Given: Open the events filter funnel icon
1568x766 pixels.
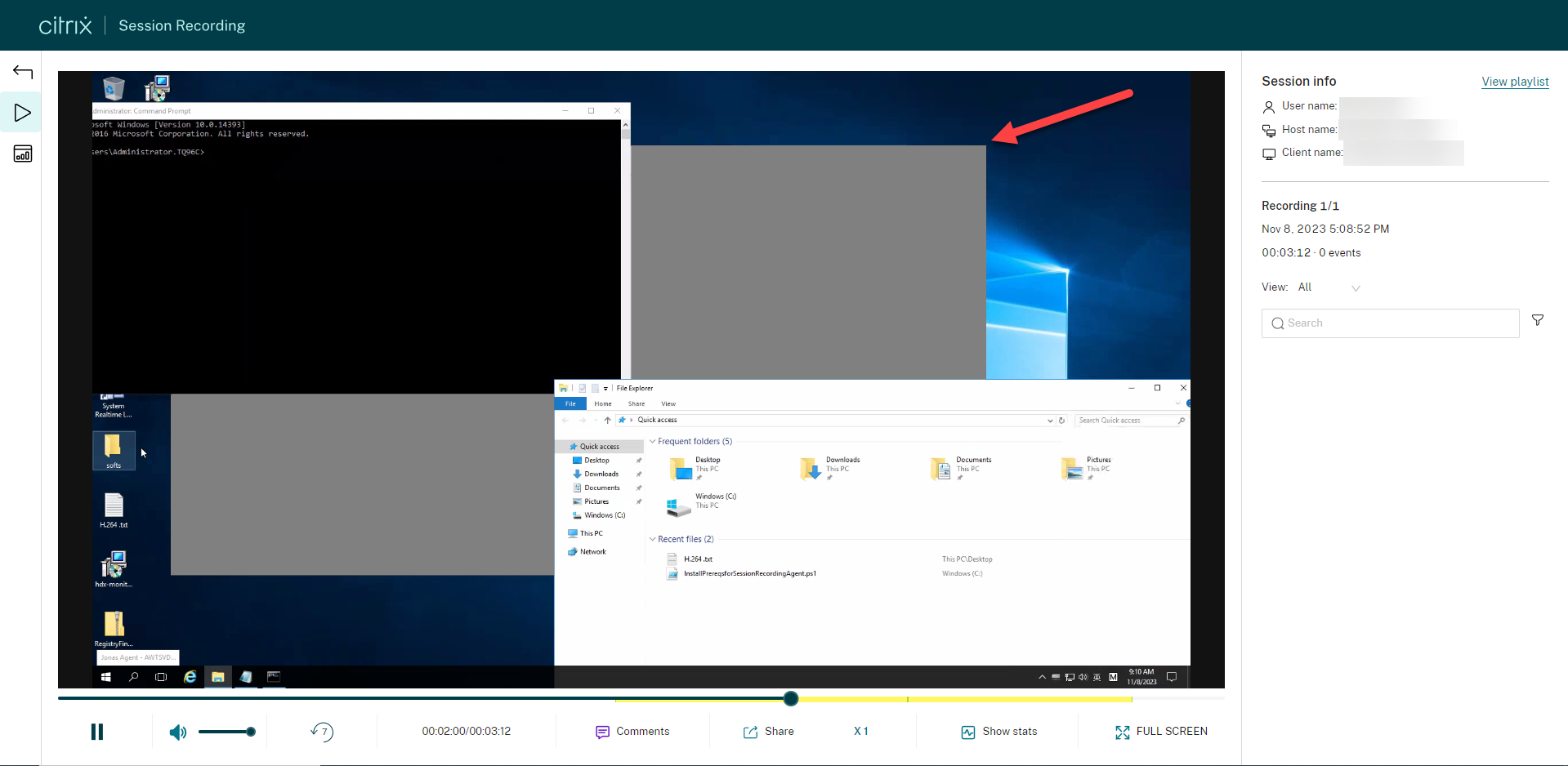Looking at the screenshot, I should 1538,320.
